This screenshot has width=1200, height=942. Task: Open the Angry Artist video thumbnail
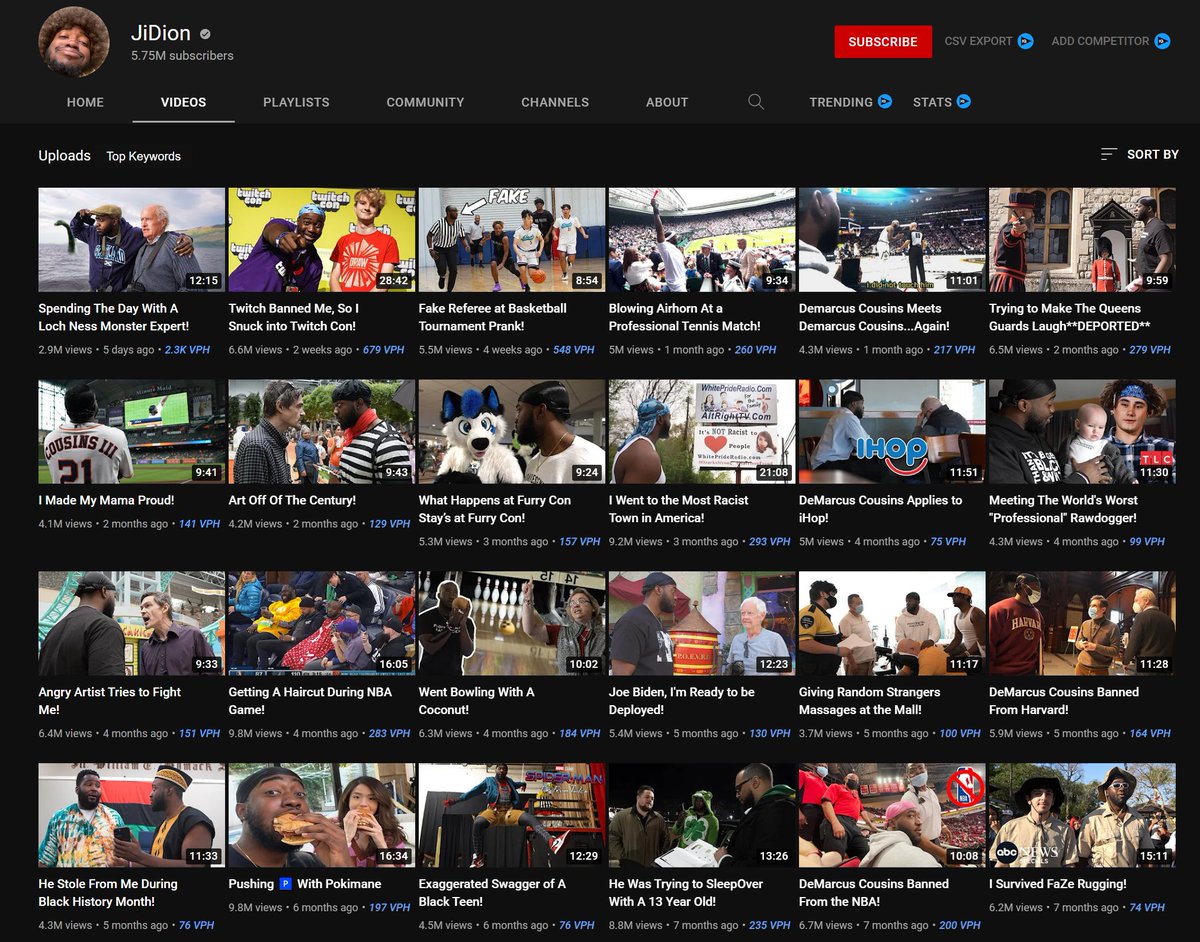point(132,624)
